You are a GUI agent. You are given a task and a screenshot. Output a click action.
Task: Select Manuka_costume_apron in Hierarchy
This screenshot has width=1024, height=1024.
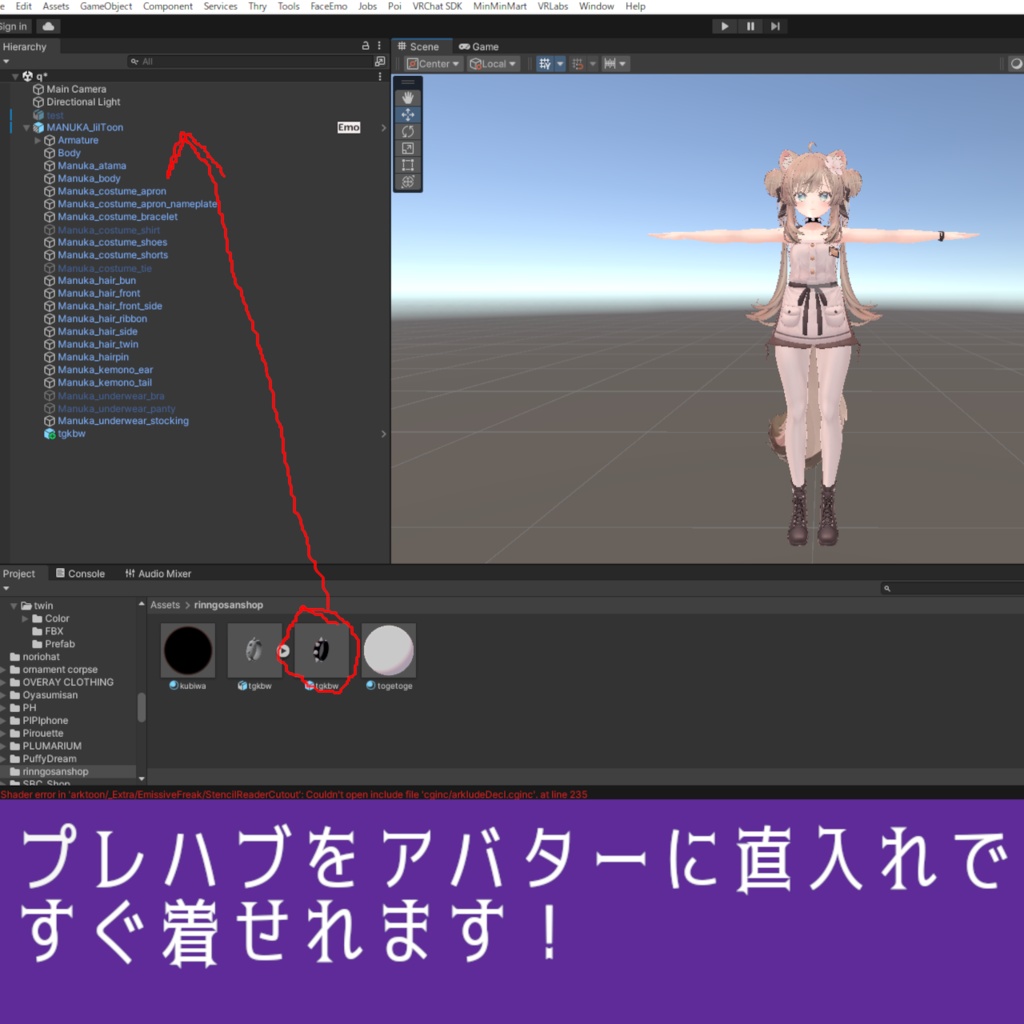[x=112, y=191]
